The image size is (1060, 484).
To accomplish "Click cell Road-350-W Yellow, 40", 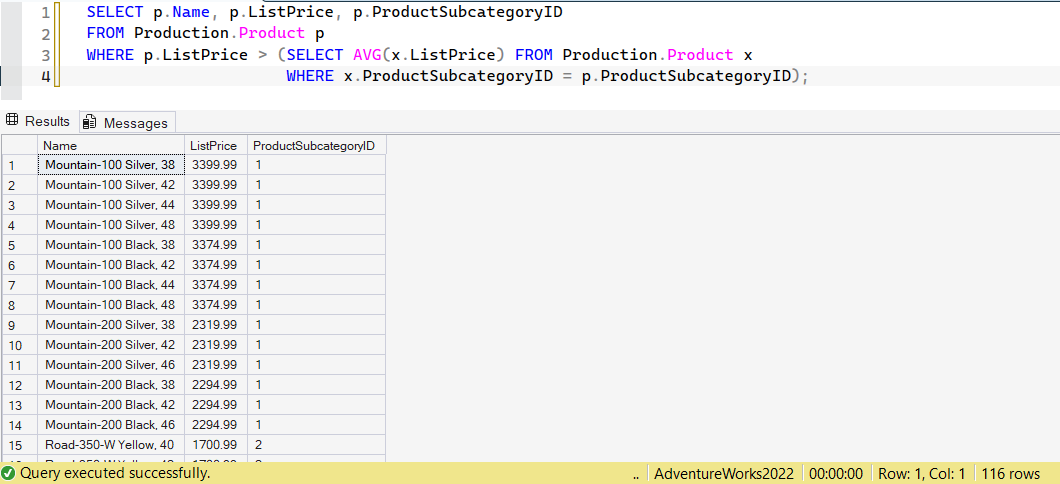I will [112, 445].
